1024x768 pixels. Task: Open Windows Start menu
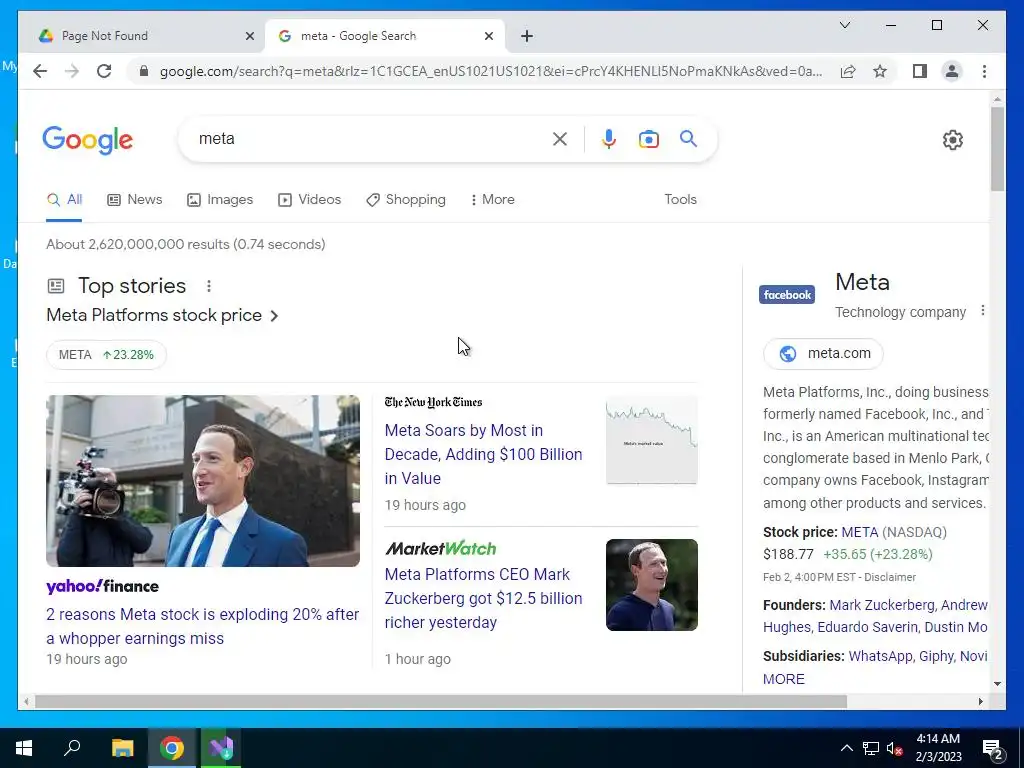click(24, 748)
